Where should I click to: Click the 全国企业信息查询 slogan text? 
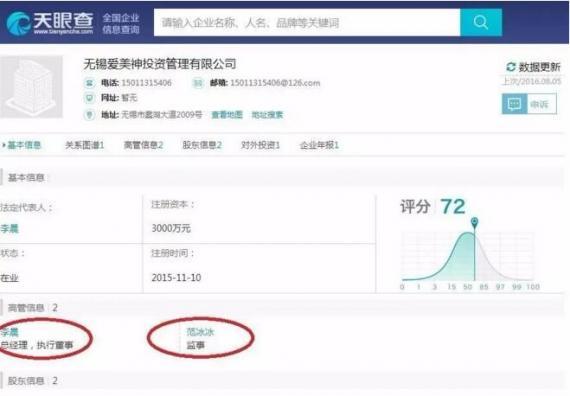121,23
